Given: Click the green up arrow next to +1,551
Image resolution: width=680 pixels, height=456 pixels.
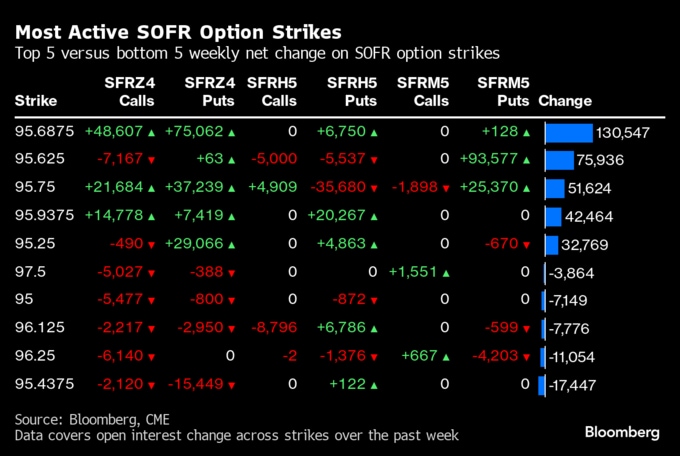Looking at the screenshot, I should pyautogui.click(x=446, y=273).
